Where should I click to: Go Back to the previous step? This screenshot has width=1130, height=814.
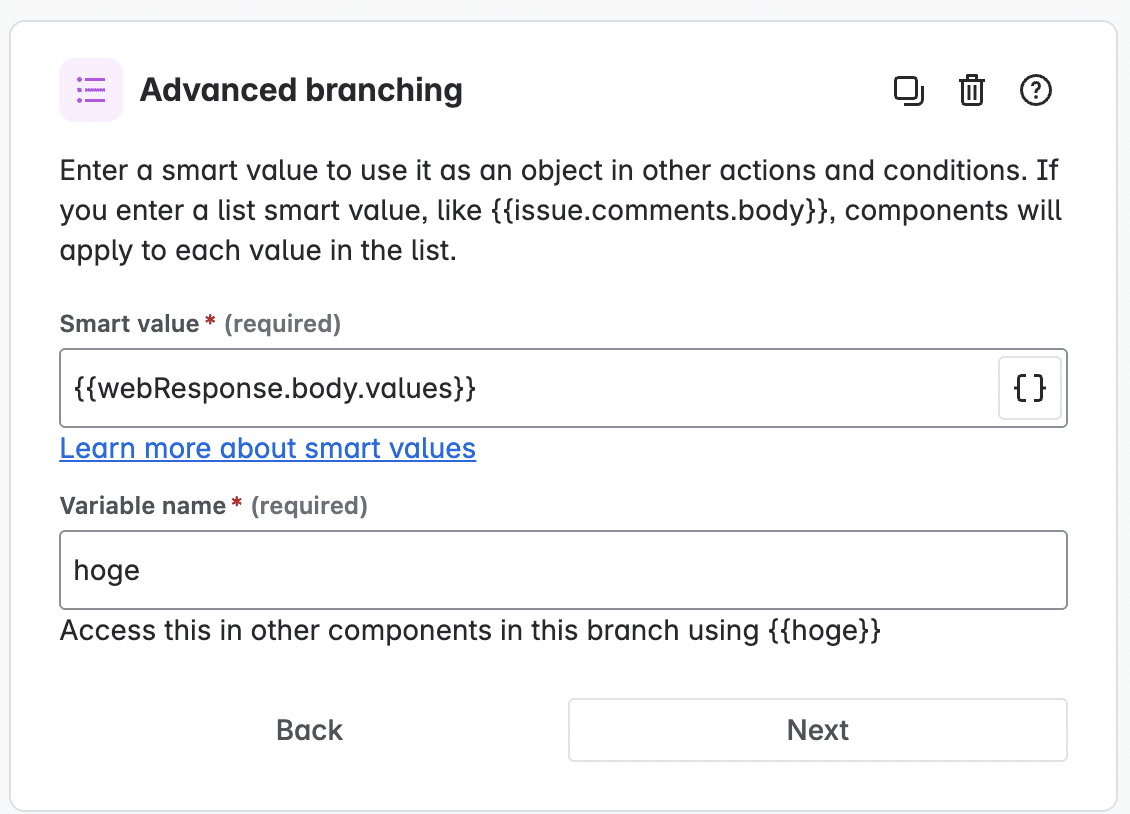309,730
